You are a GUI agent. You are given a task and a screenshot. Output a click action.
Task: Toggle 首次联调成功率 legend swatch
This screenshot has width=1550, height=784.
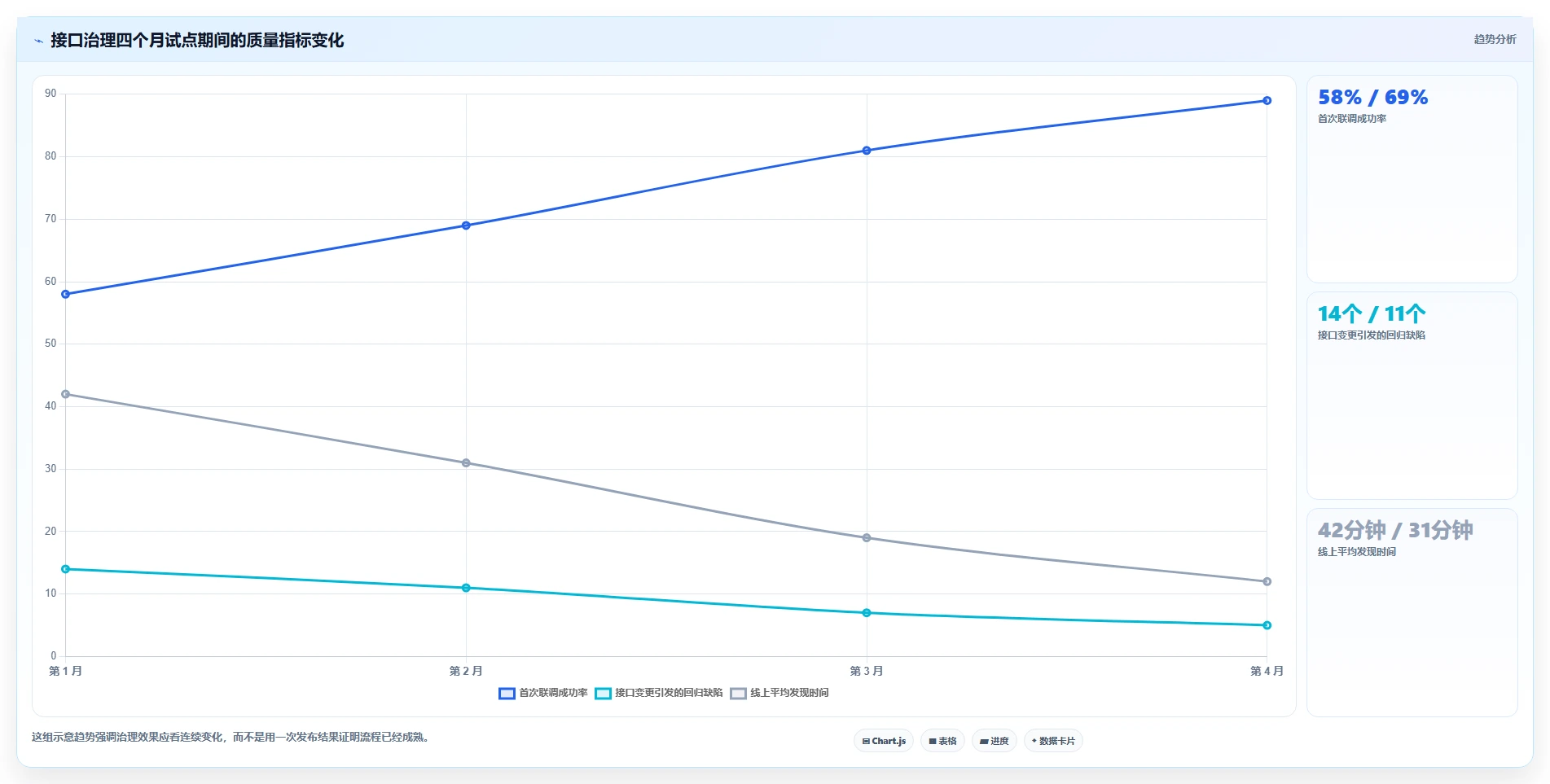pyautogui.click(x=507, y=694)
